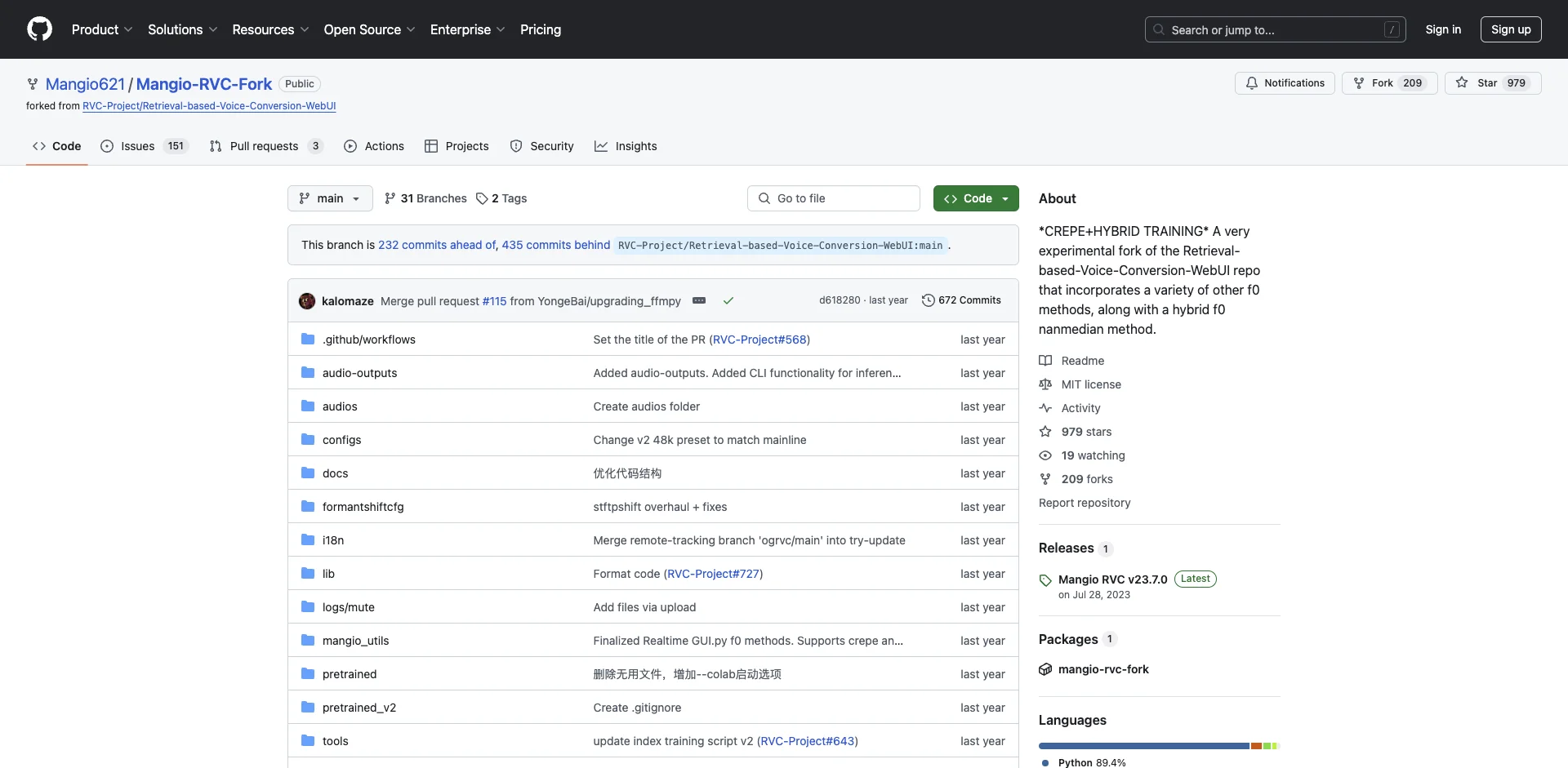Click the folder icon beside audio-outputs
Image resolution: width=1568 pixels, height=768 pixels.
point(308,373)
